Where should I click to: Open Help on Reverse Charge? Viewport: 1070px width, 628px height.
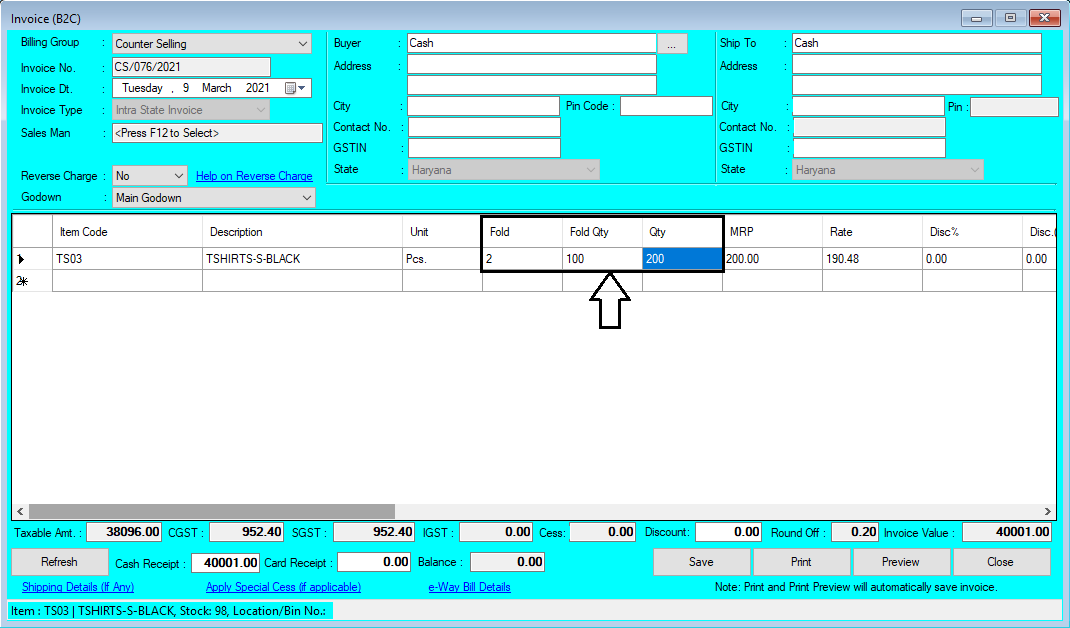254,175
